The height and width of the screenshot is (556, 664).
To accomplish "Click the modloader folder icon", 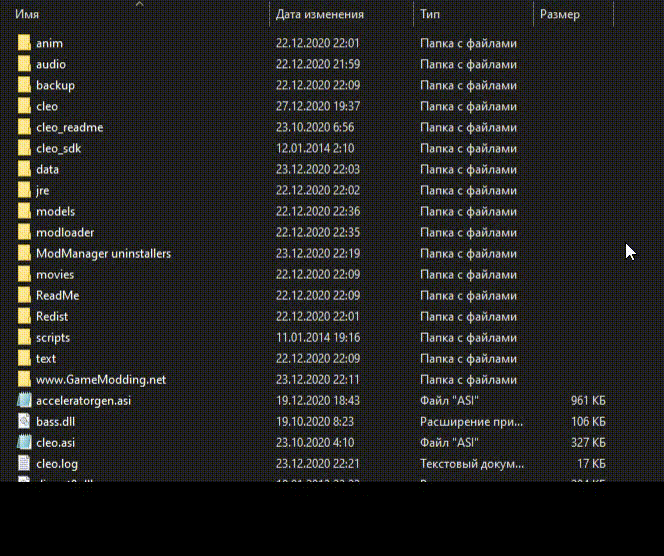I will (x=25, y=232).
